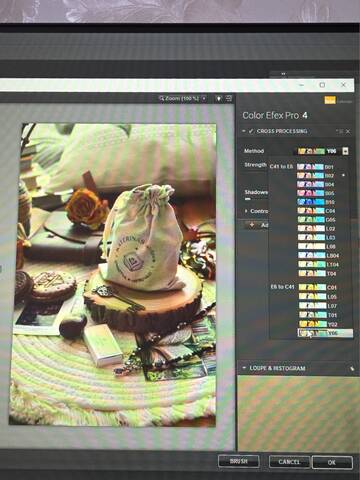This screenshot has width=360, height=480.
Task: Remove the Cross Processing filter with its X
Action: pos(348,131)
